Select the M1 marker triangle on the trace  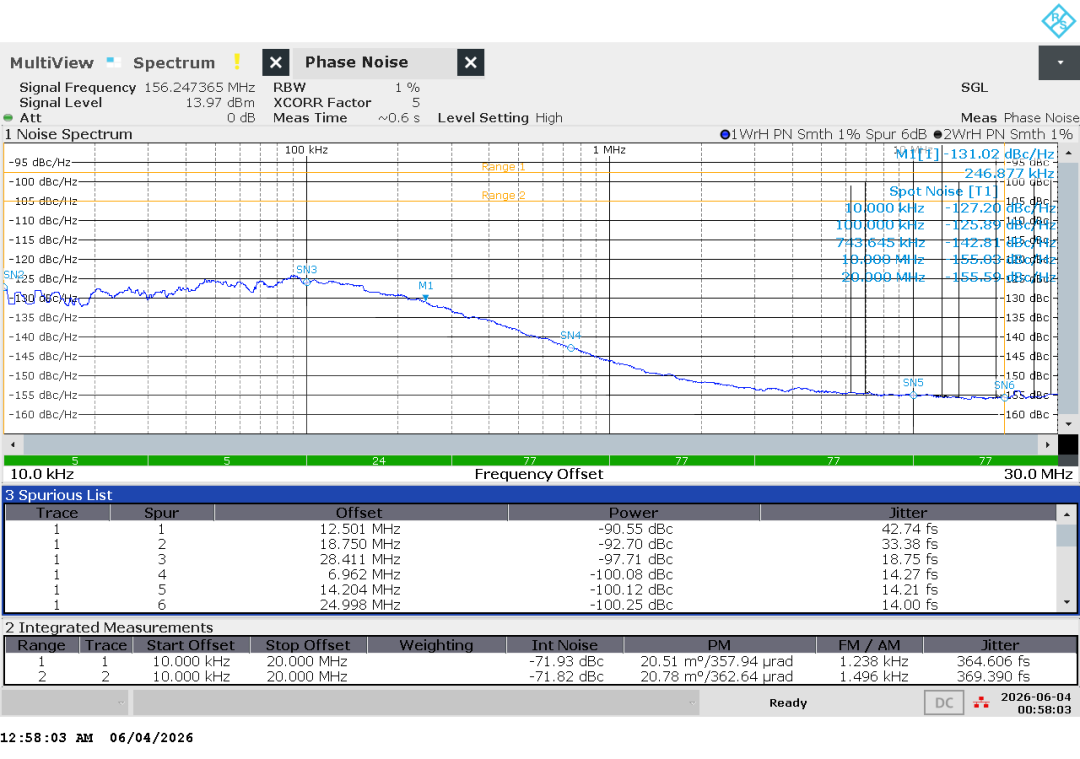point(426,298)
